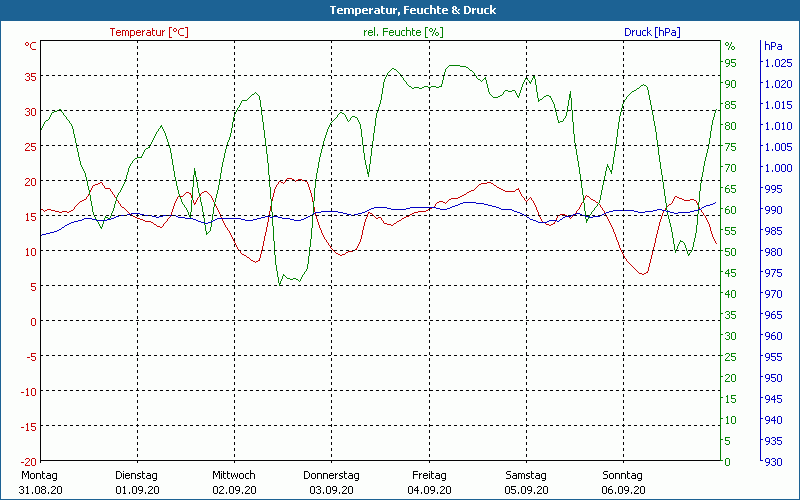Viewport: 800px width, 500px height.
Task: Select the 'Dienstag 01.09.20' date label
Action: (136, 482)
